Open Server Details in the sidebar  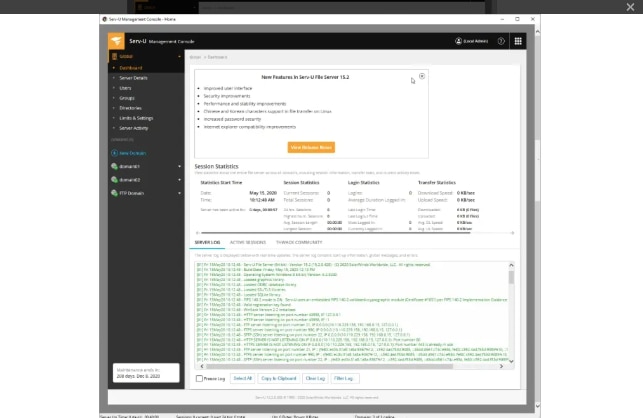tap(133, 78)
